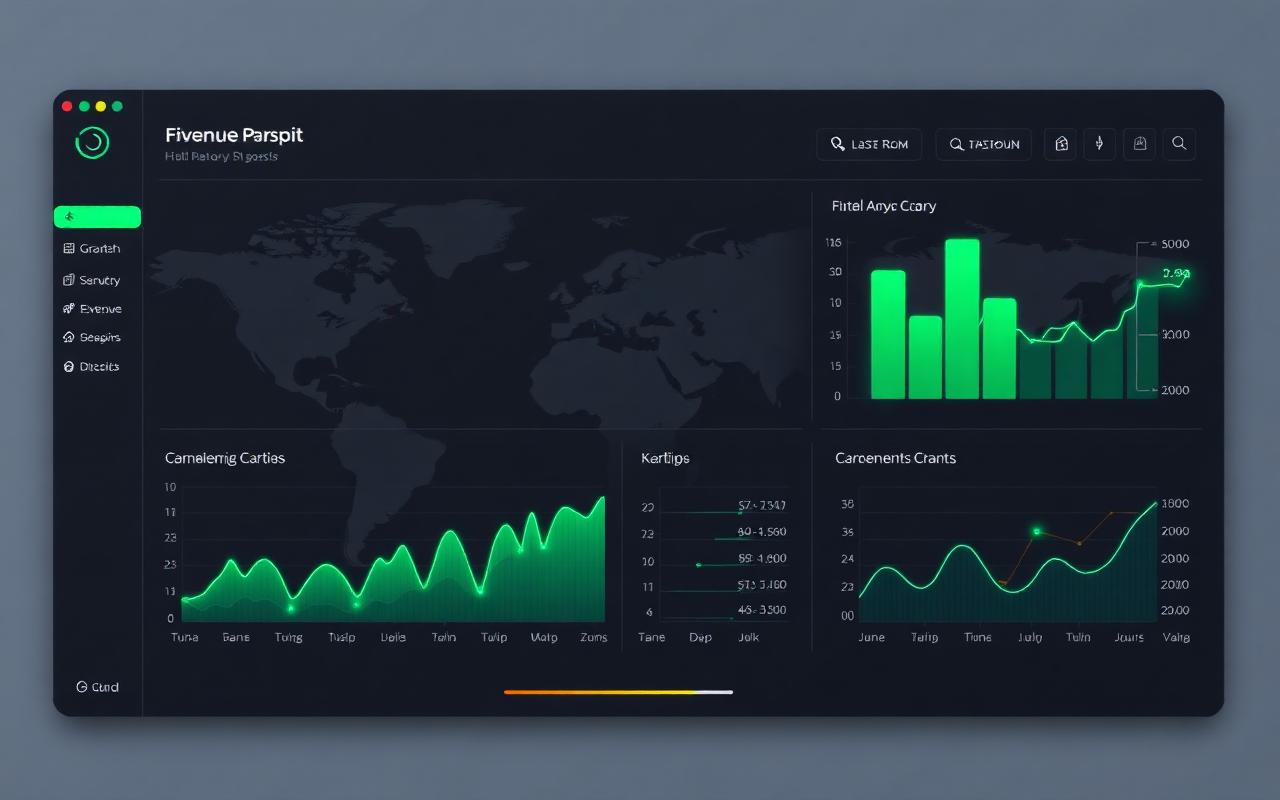The image size is (1280, 800).
Task: Click the TASTOUN search button
Action: 983,144
